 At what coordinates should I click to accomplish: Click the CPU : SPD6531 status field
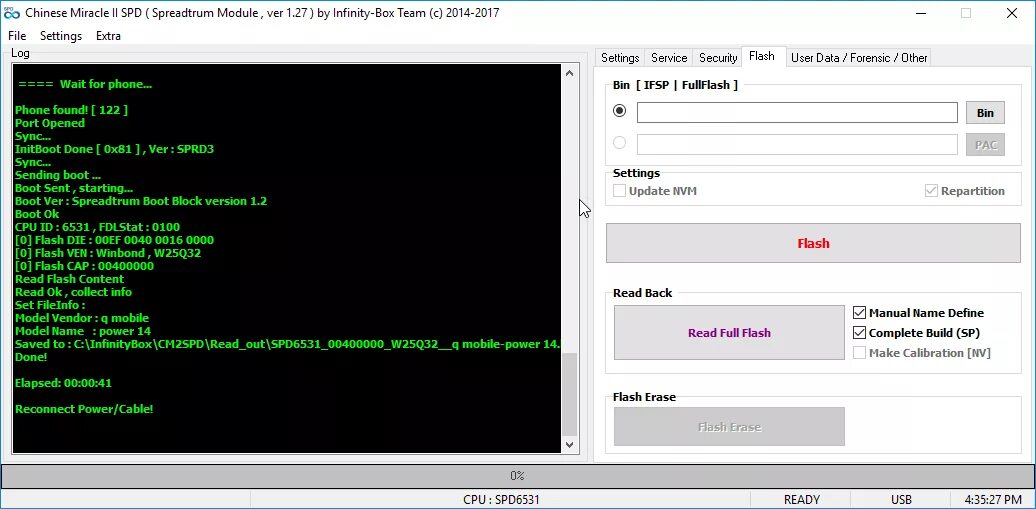501,500
